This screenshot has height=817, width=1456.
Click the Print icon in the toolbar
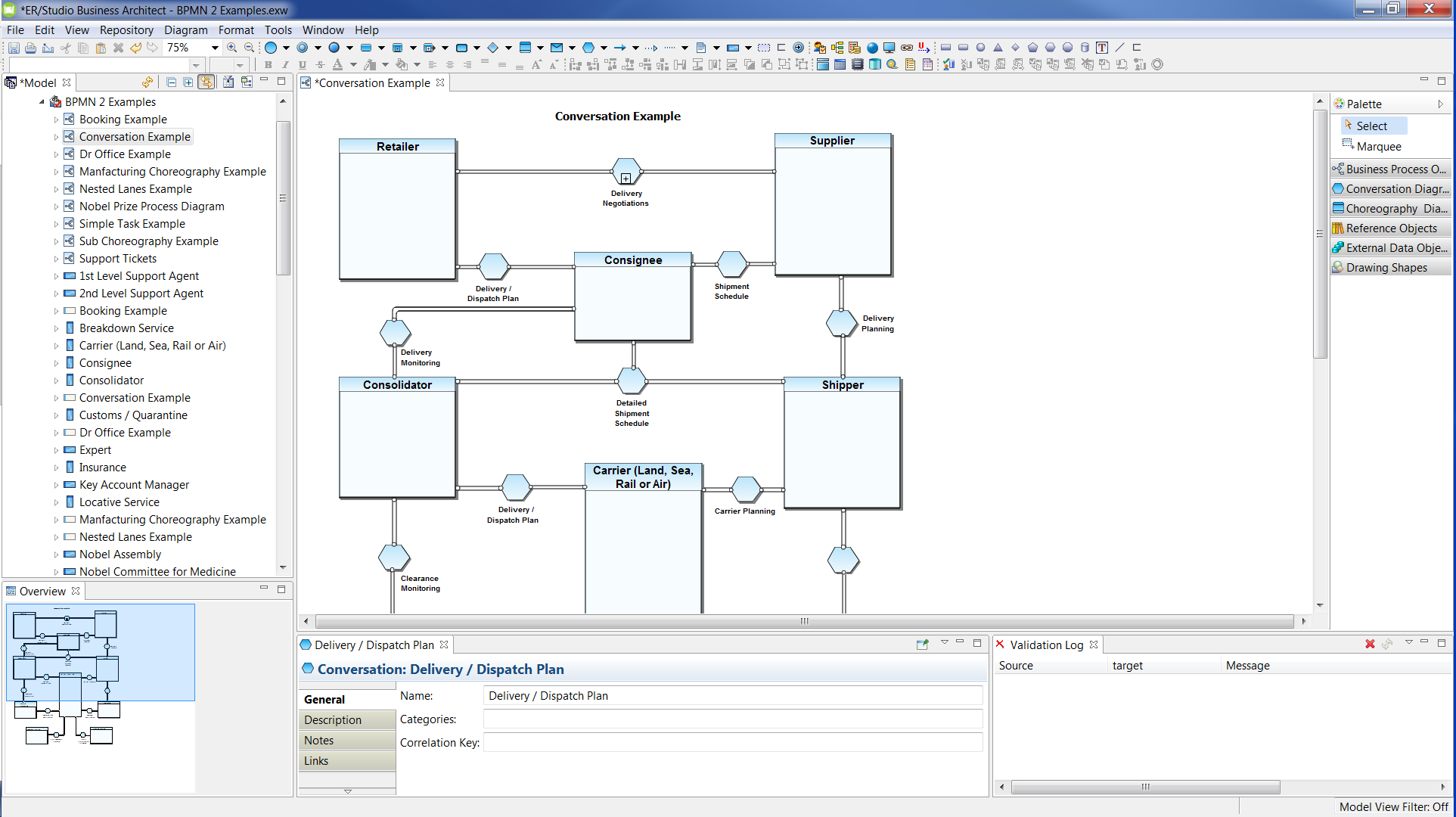(30, 47)
